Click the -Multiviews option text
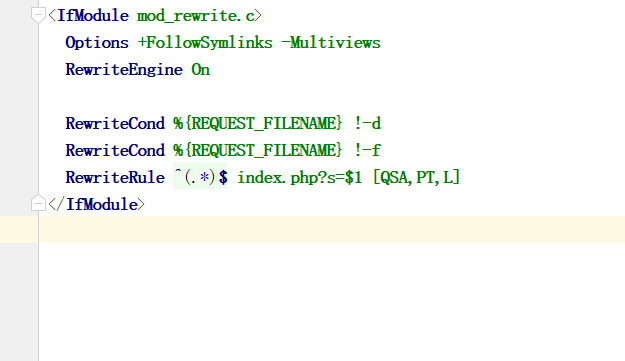625x361 pixels. (331, 43)
